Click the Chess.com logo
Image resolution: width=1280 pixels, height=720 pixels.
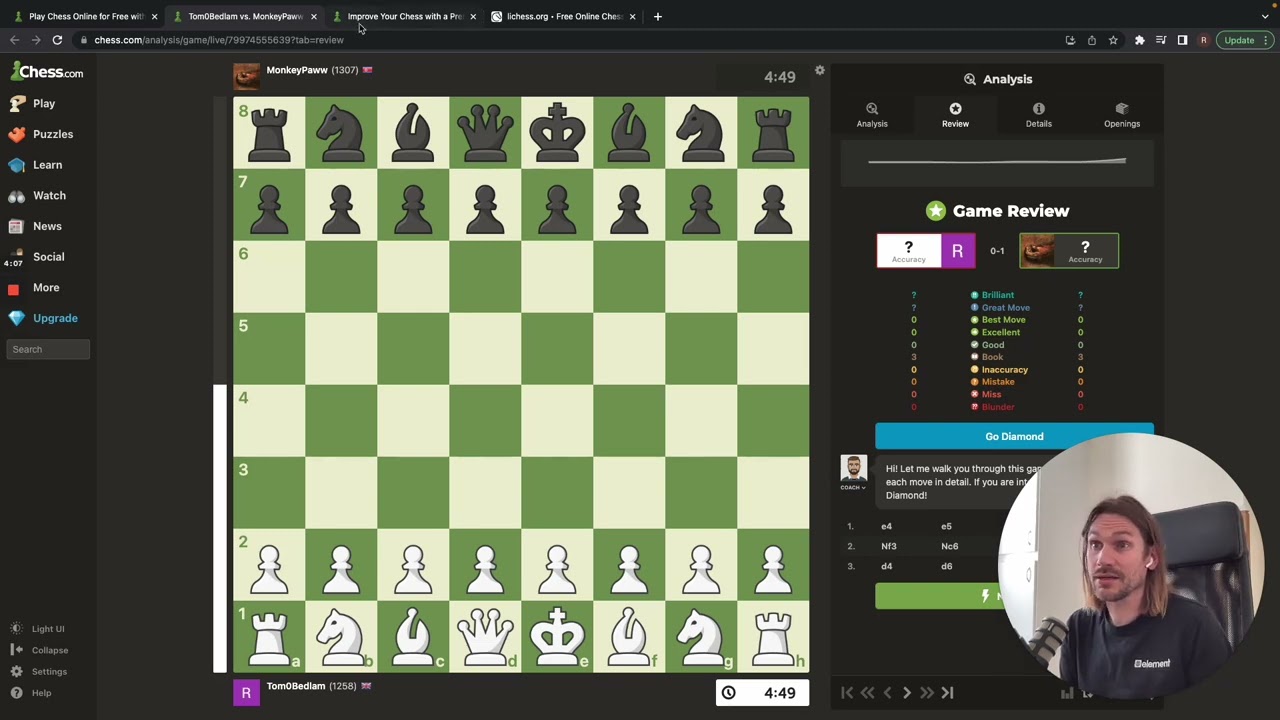pos(47,72)
